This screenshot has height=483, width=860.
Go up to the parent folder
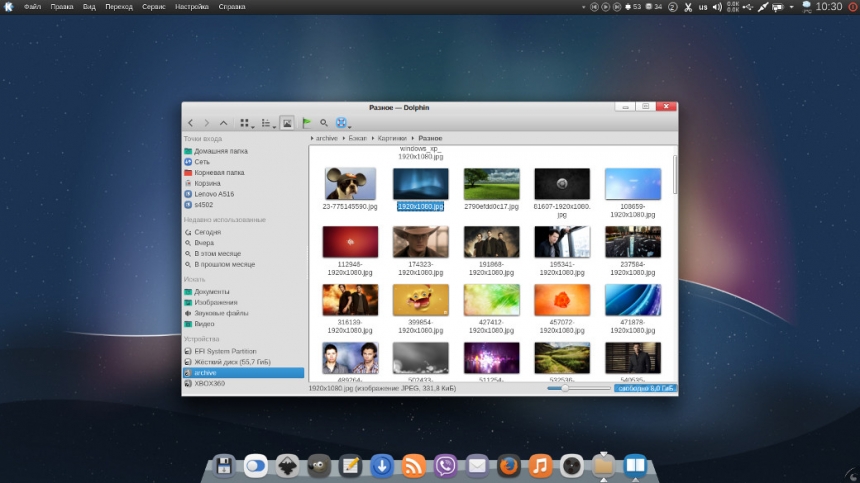pos(223,123)
